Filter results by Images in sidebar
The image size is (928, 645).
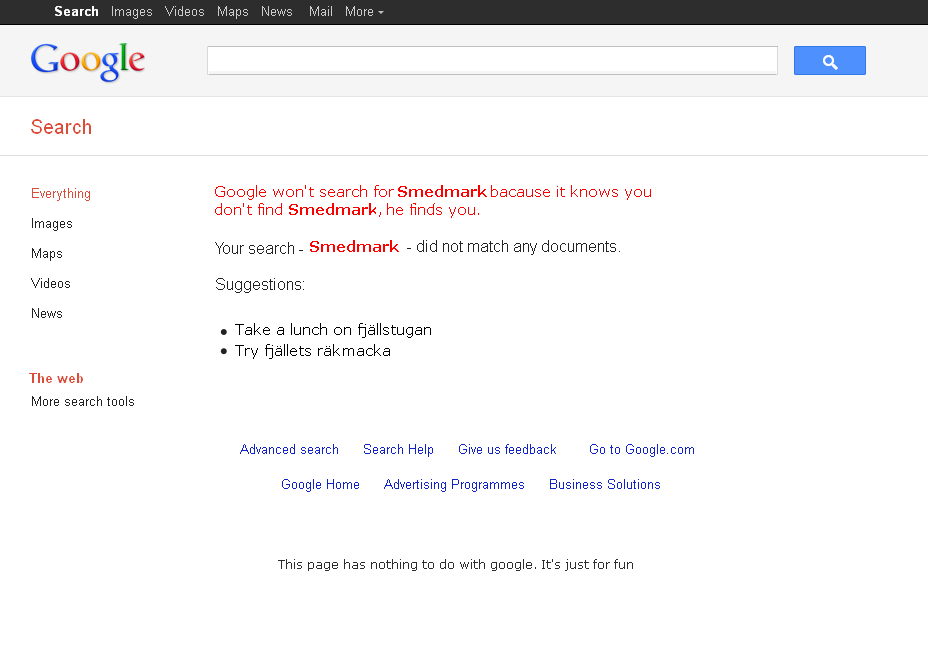pyautogui.click(x=51, y=224)
